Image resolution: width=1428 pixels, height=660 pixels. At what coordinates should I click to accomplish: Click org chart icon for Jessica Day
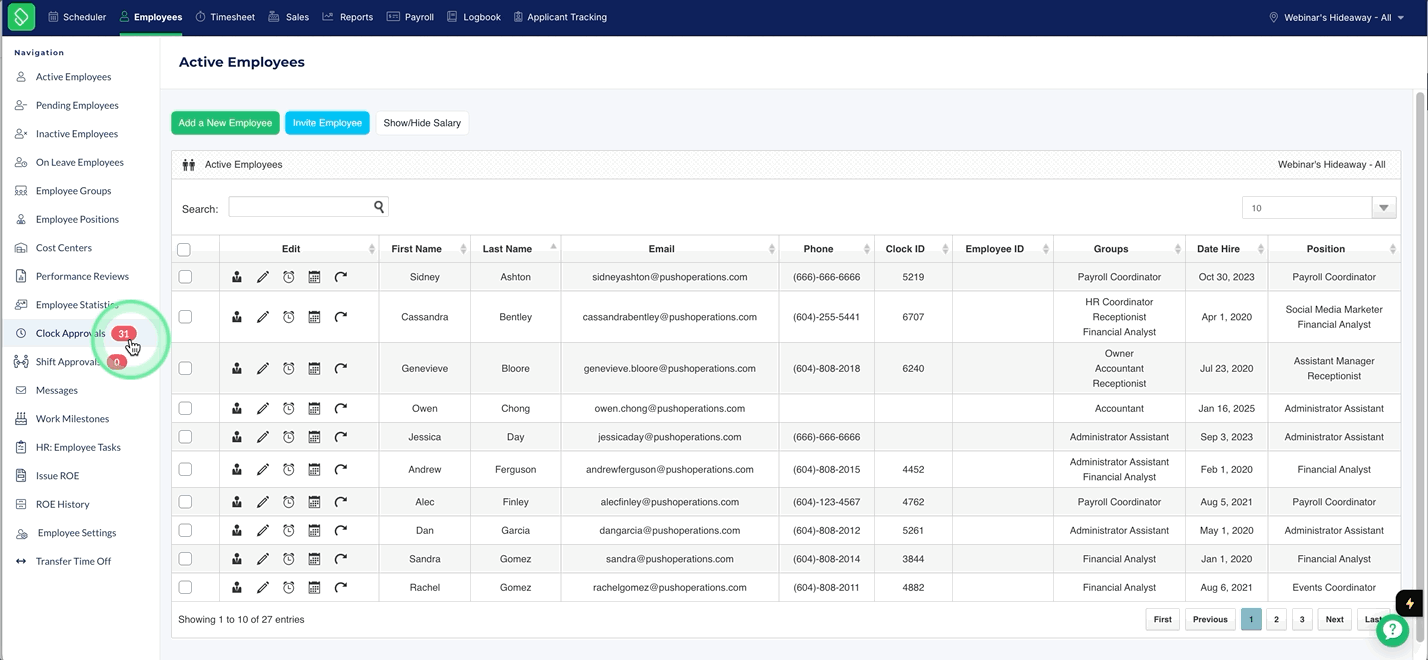pyautogui.click(x=237, y=437)
